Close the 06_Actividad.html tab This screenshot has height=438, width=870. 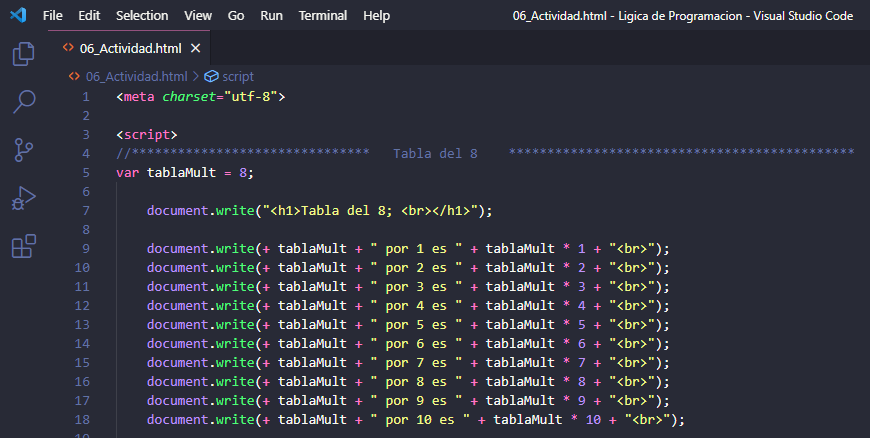[x=195, y=48]
